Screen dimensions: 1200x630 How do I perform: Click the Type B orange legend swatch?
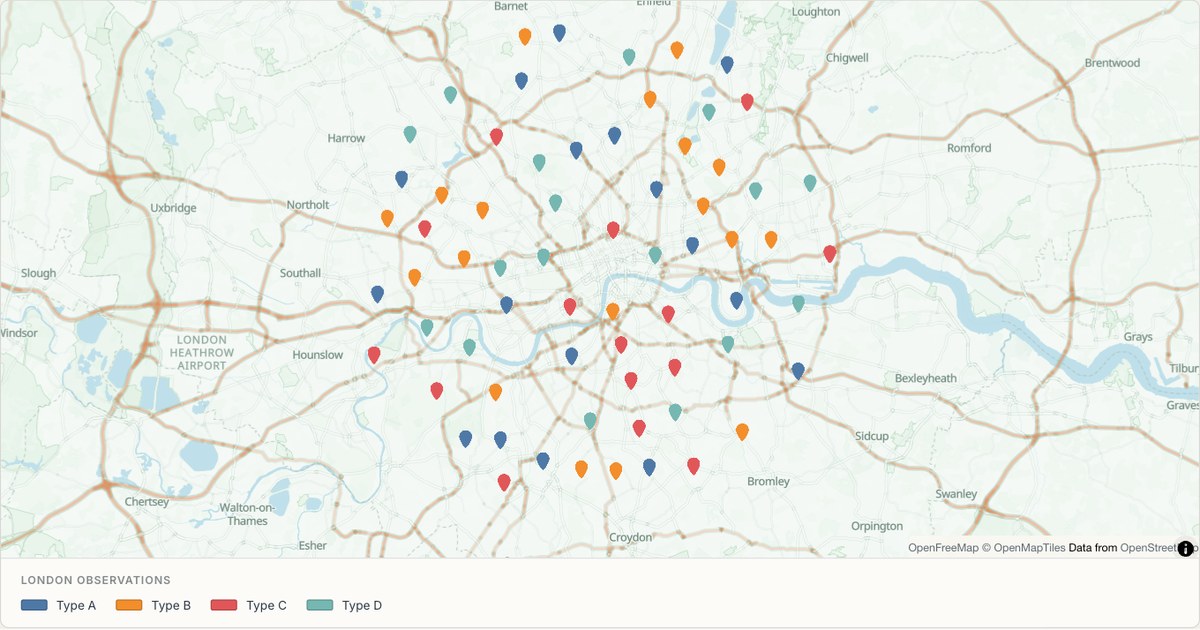[129, 605]
